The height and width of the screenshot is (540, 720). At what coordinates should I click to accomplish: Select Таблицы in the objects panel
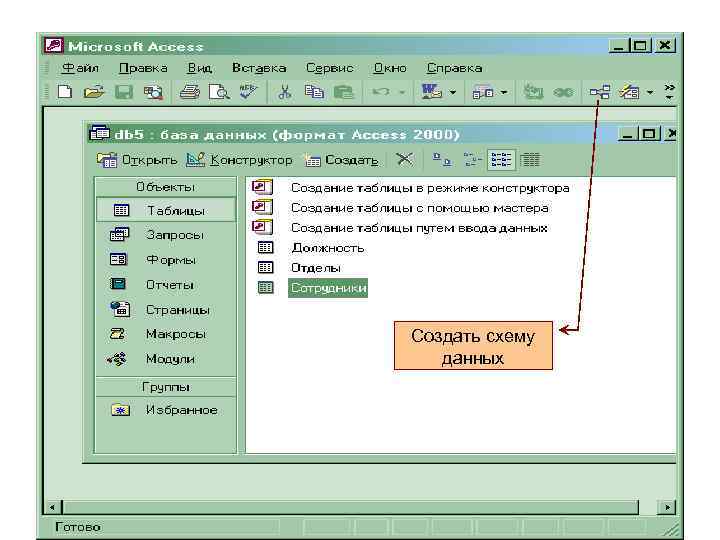(165, 210)
